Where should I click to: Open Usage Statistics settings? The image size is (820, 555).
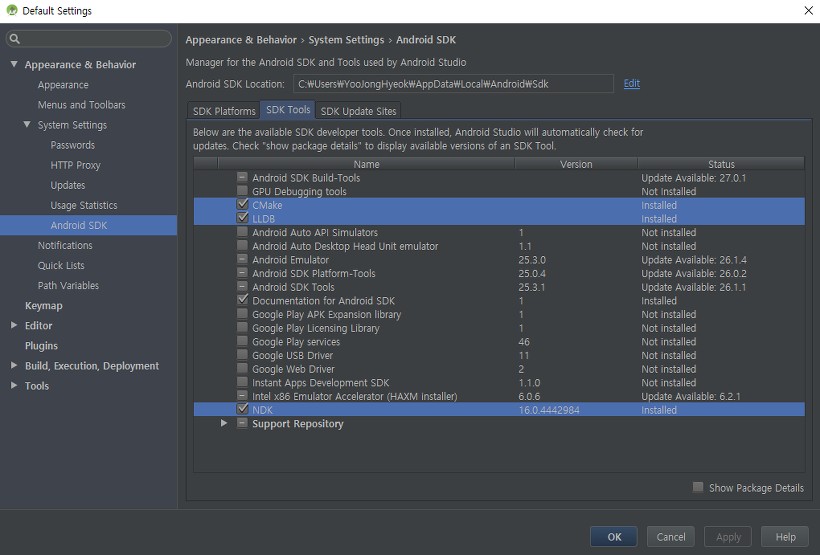tap(84, 205)
